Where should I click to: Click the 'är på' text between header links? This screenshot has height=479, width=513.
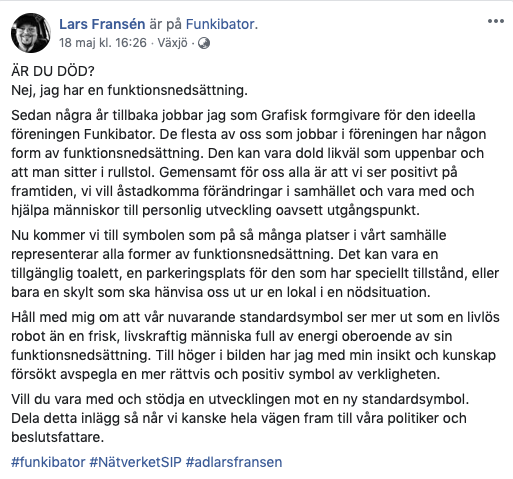click(x=165, y=24)
